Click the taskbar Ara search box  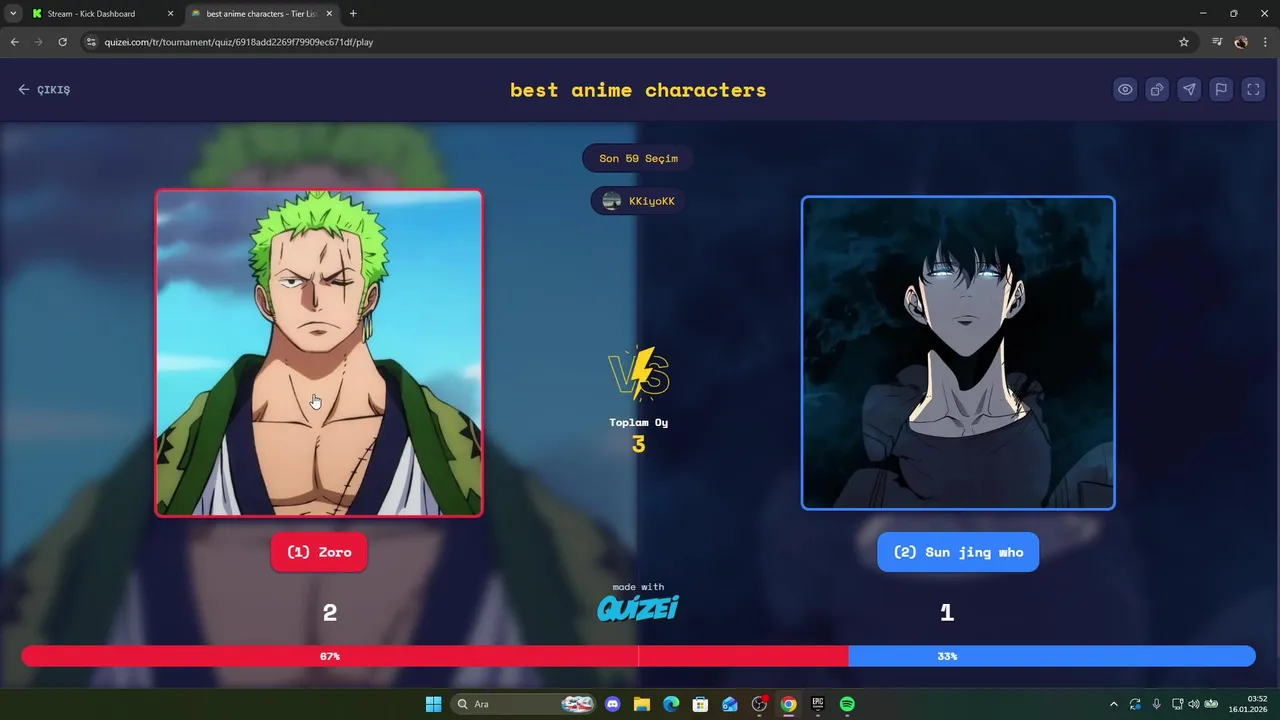[524, 704]
